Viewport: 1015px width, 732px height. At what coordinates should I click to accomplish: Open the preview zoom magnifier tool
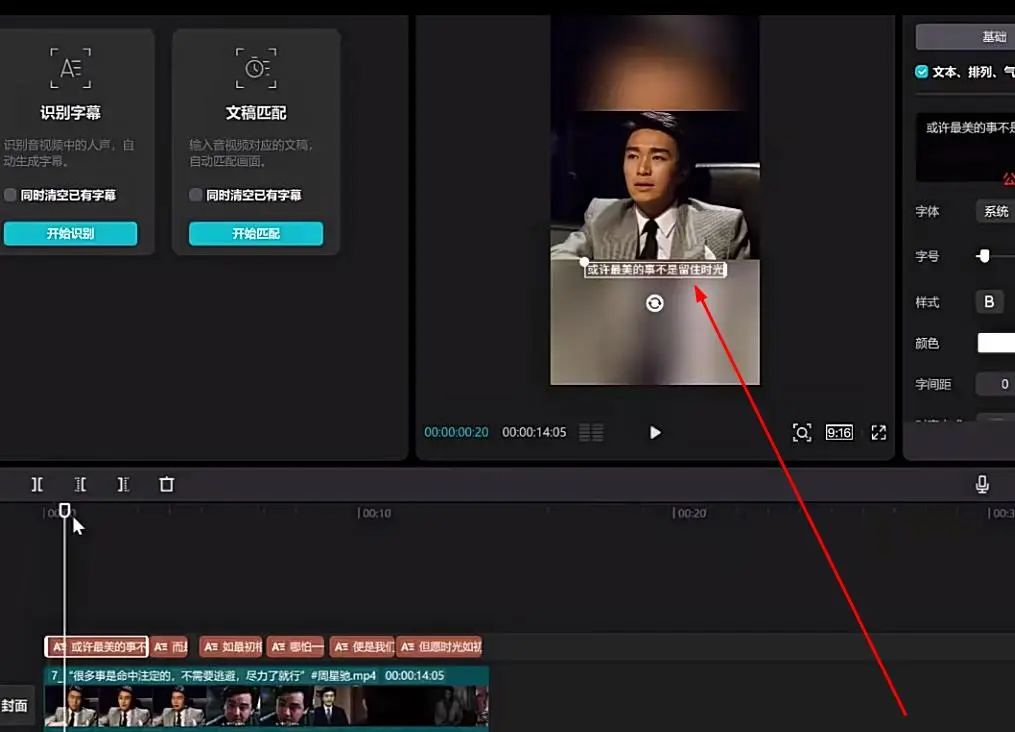[x=804, y=432]
